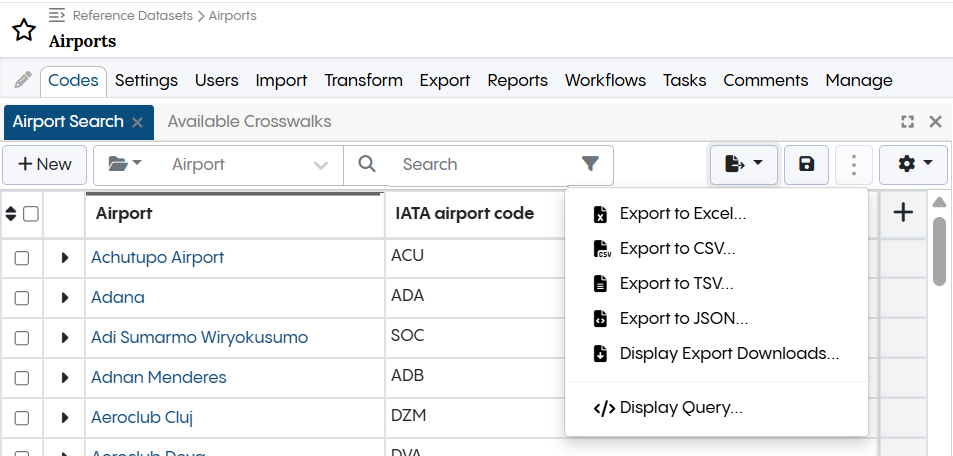Click the code brackets icon for Display Query
953x456 pixels.
pyautogui.click(x=604, y=408)
